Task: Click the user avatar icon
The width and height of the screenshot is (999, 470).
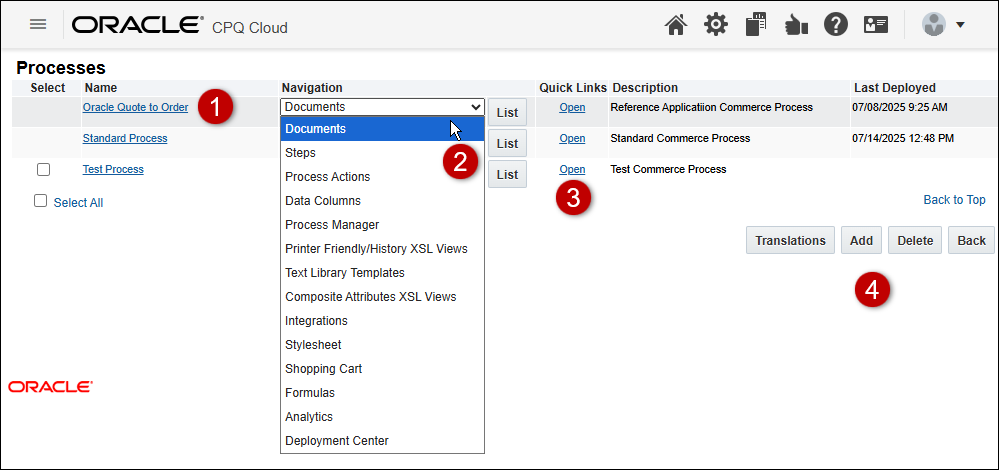Action: [x=933, y=25]
